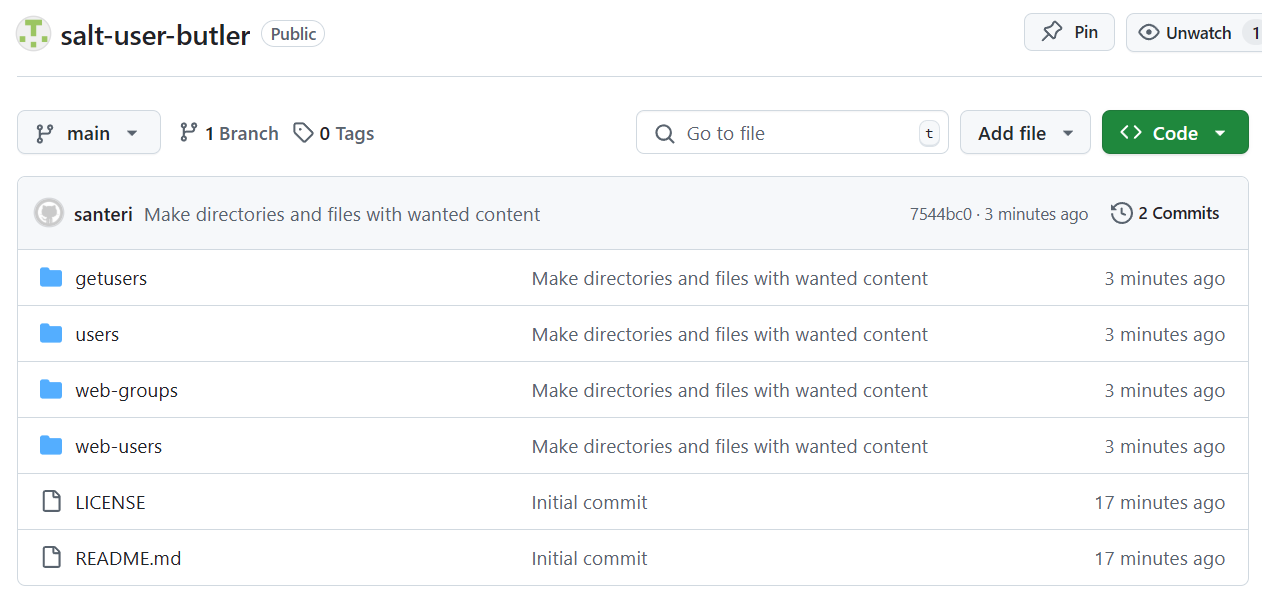View tags via the 0 Tags link
The width and height of the screenshot is (1262, 596).
[334, 133]
